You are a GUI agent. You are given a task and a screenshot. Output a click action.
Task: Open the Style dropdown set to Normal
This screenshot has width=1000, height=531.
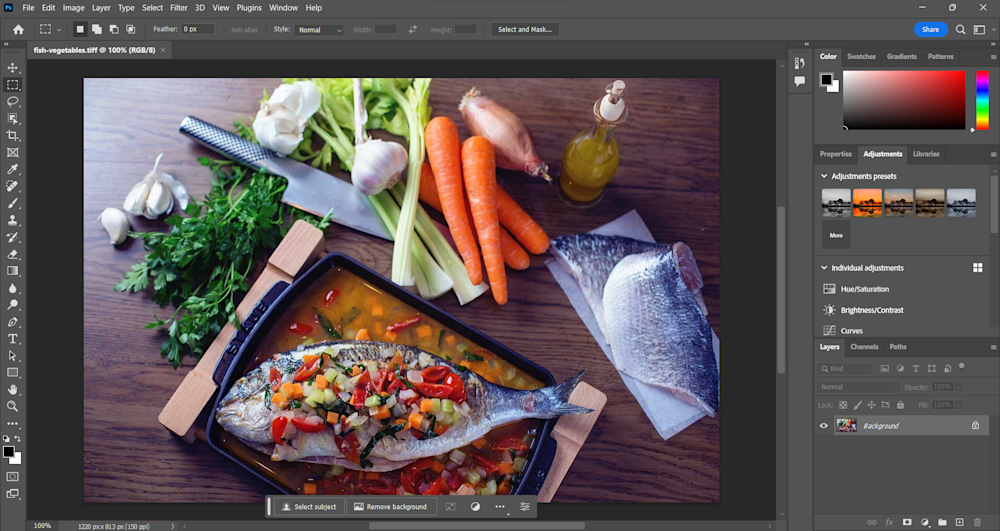tap(319, 30)
